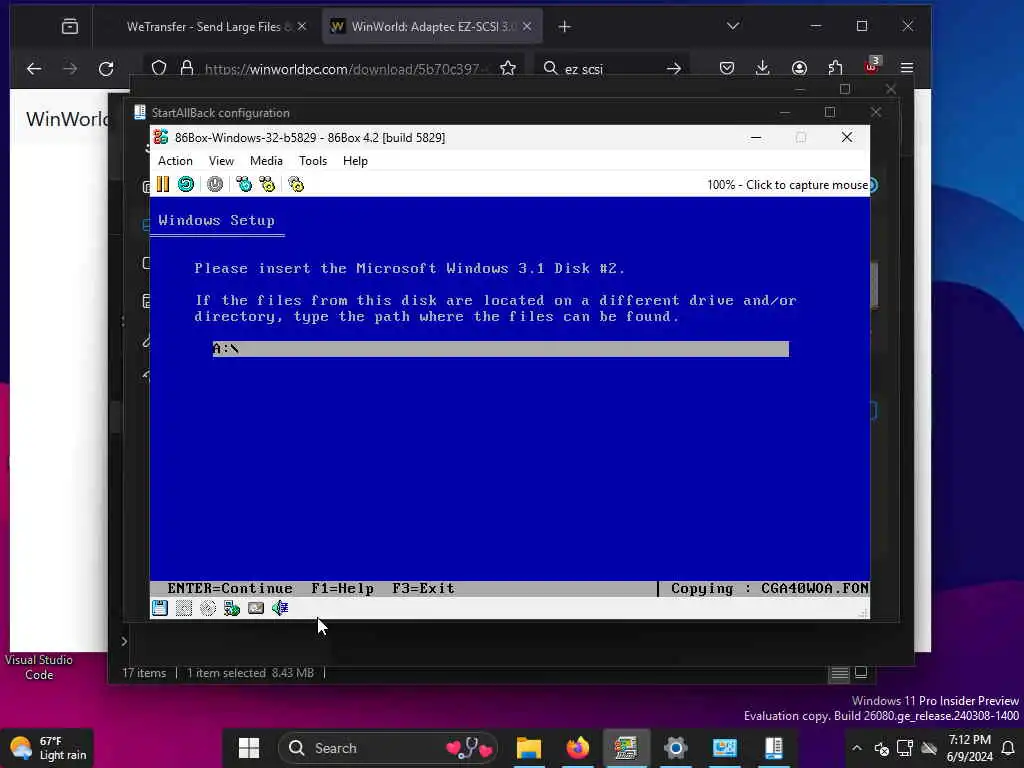Click the hard disk status icon
This screenshot has width=1024, height=768.
click(256, 608)
